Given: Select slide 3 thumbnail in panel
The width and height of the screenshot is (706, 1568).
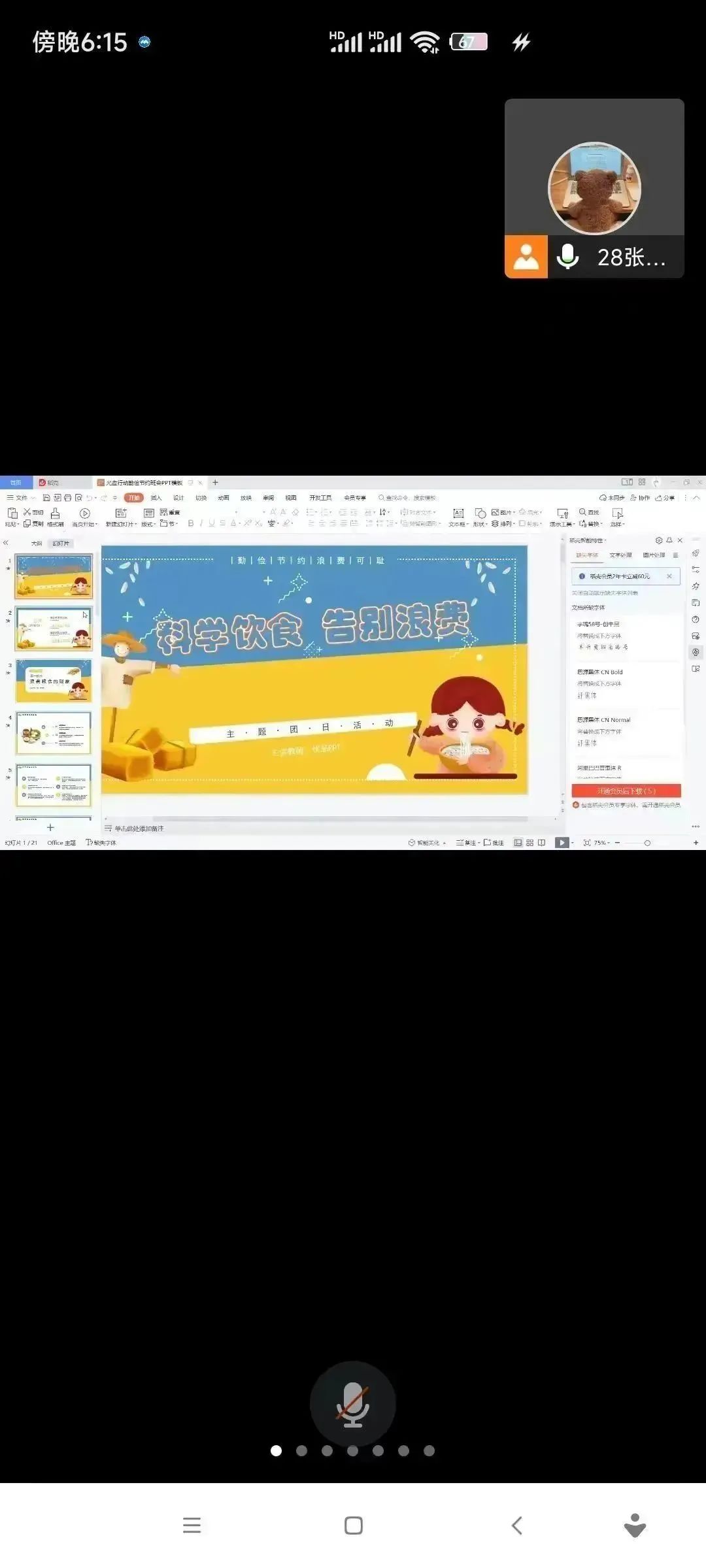Looking at the screenshot, I should 54,681.
